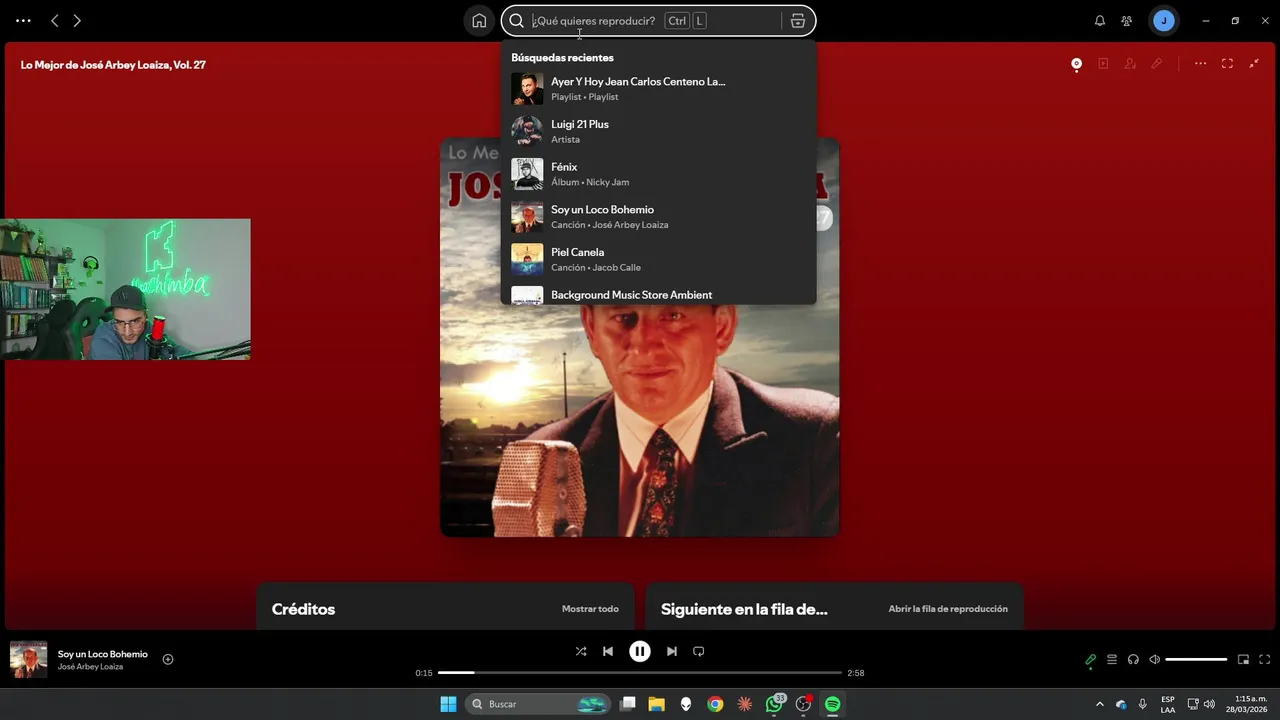Toggle shuffle playback
This screenshot has width=1280, height=720.
tap(581, 651)
